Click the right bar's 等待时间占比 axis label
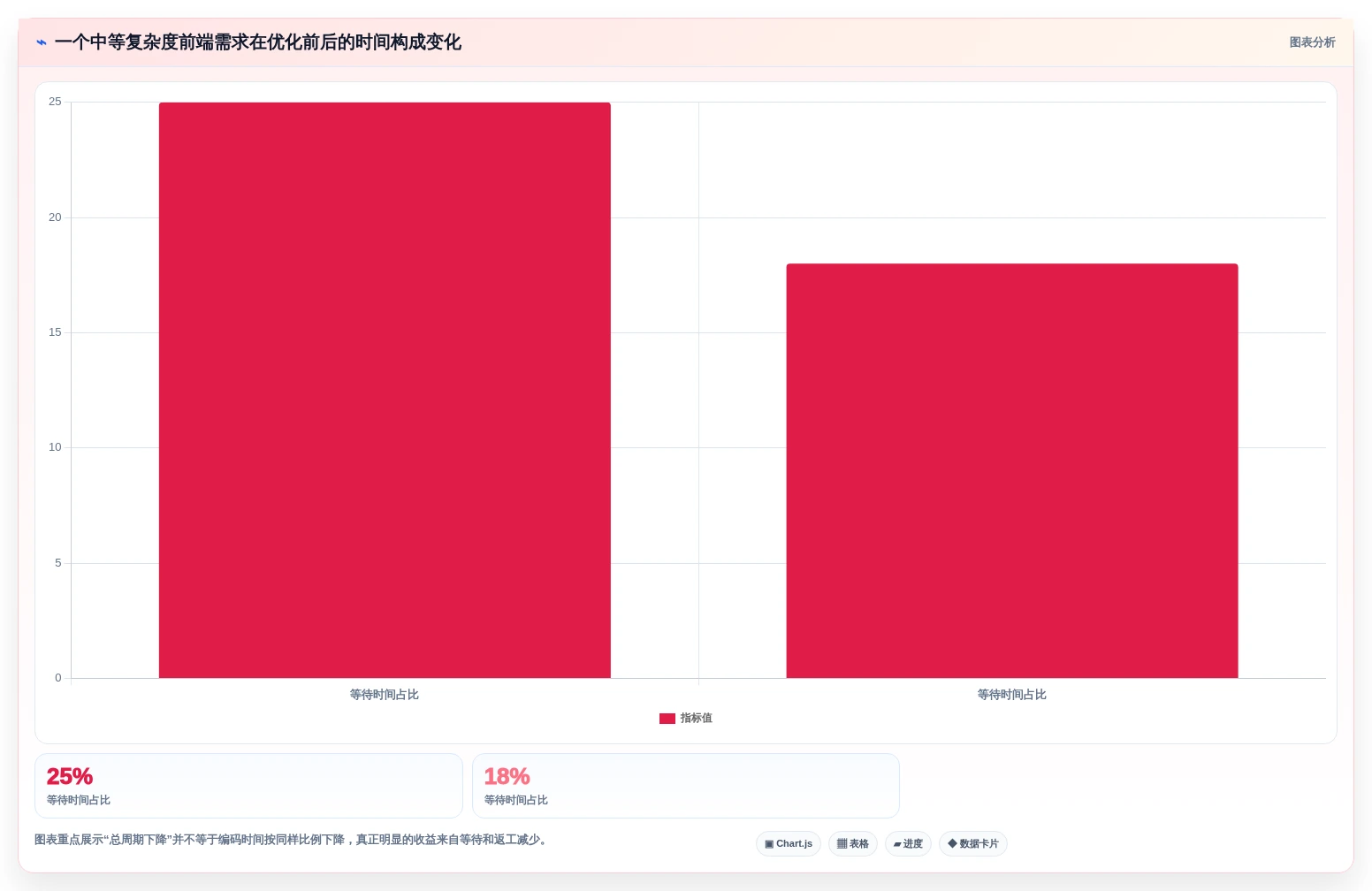 tap(1012, 695)
